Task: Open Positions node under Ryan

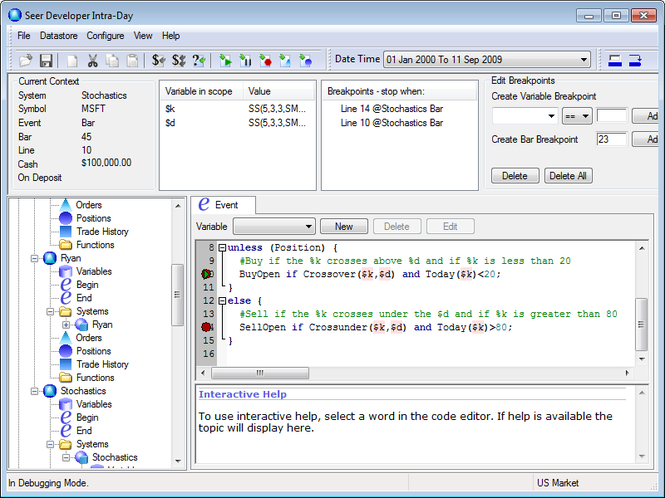Action: (94, 351)
